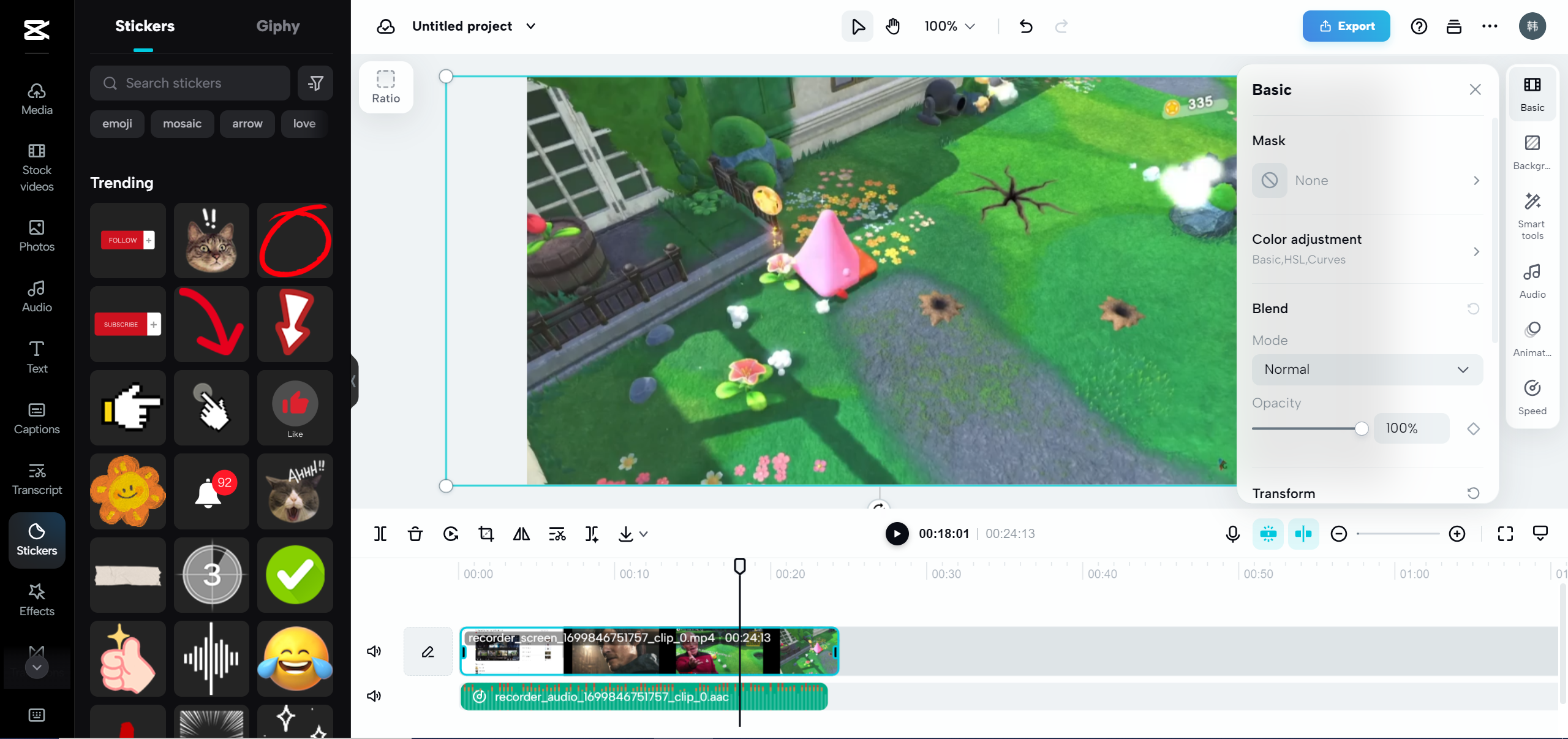
Task: Open the Animation panel tab
Action: coord(1532,338)
